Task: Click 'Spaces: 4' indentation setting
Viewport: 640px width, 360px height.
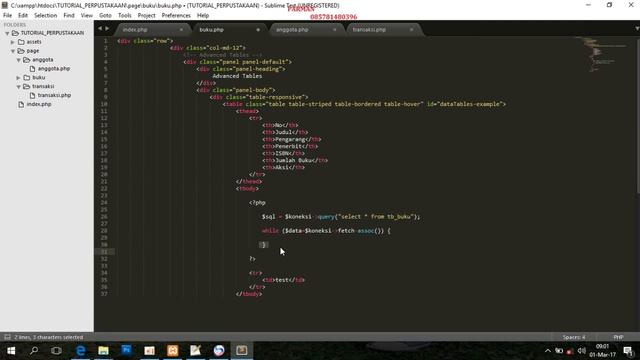Action: 574,337
